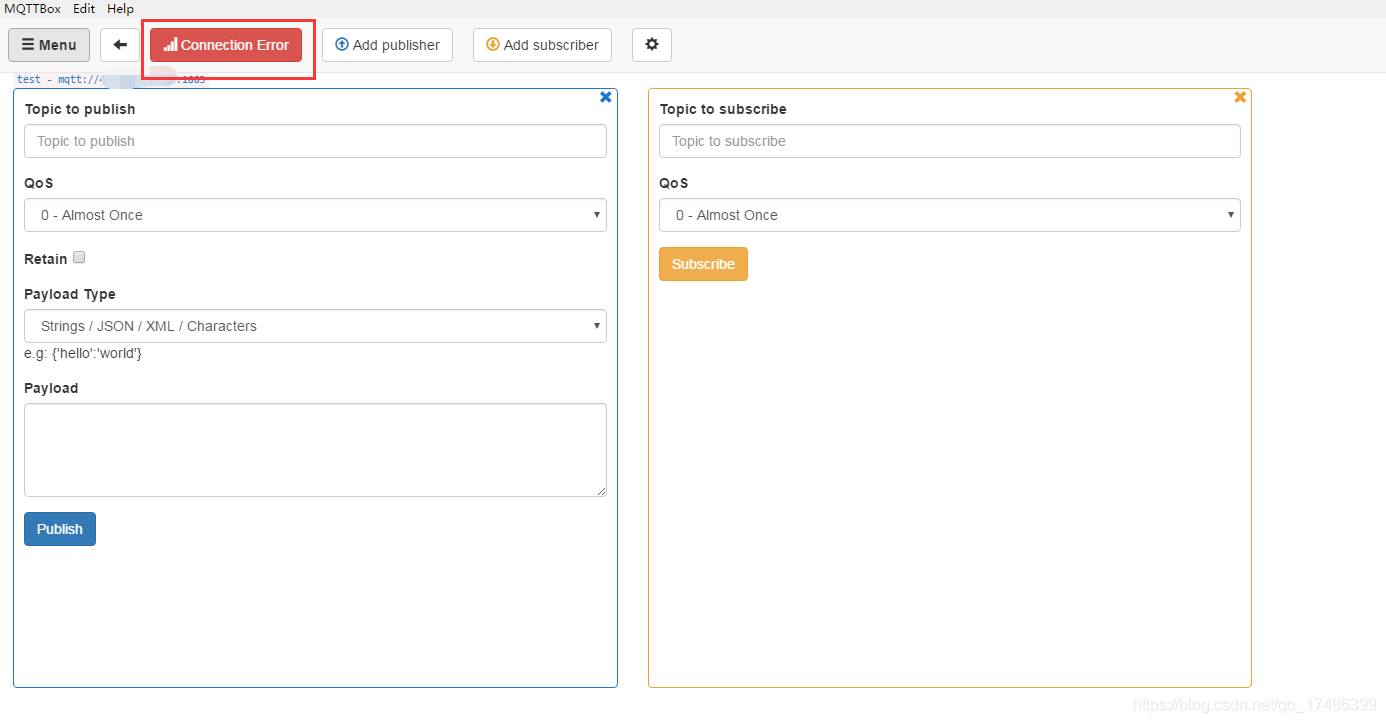Add a new publisher panel
The height and width of the screenshot is (723, 1386).
[x=387, y=45]
